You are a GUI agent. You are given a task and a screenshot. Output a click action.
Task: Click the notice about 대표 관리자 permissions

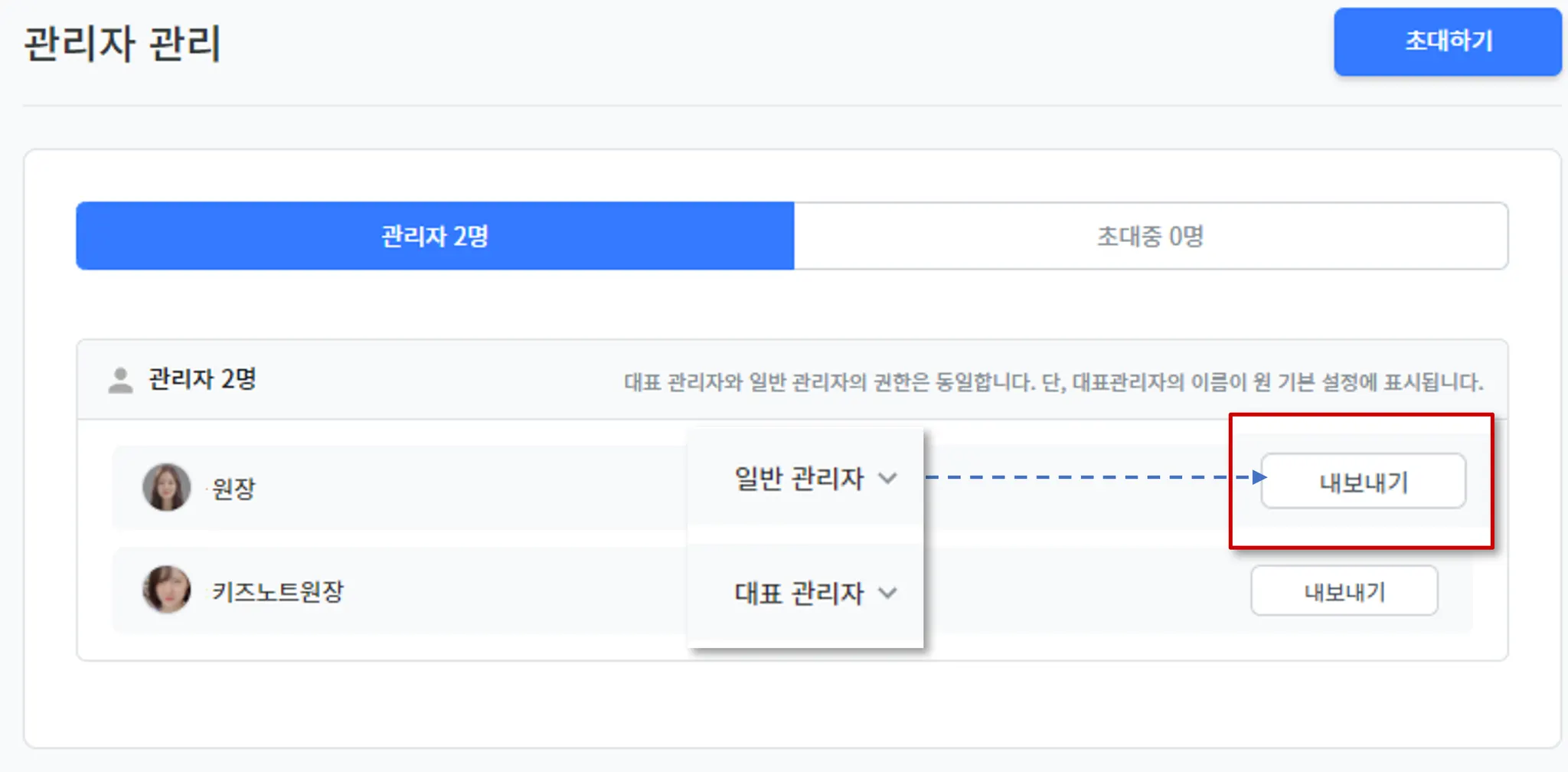1053,381
